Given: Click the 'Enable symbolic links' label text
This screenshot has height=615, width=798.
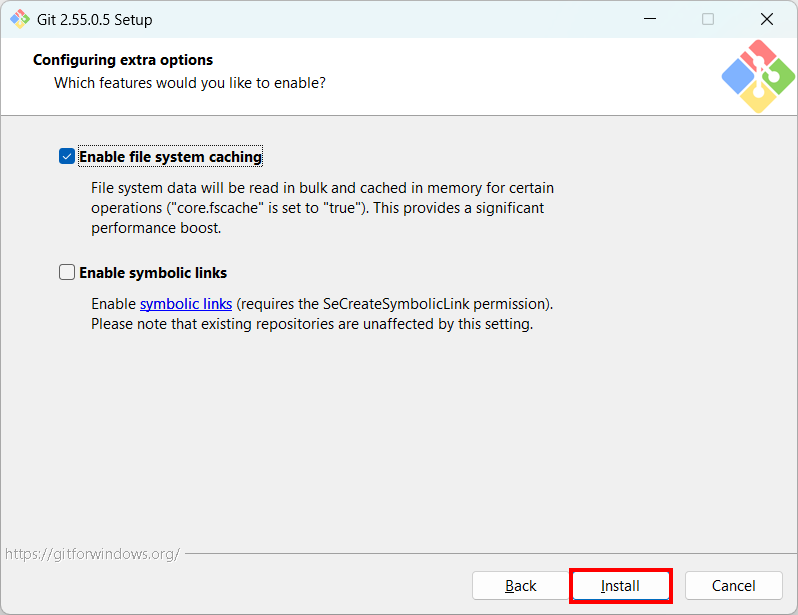Looking at the screenshot, I should 153,273.
